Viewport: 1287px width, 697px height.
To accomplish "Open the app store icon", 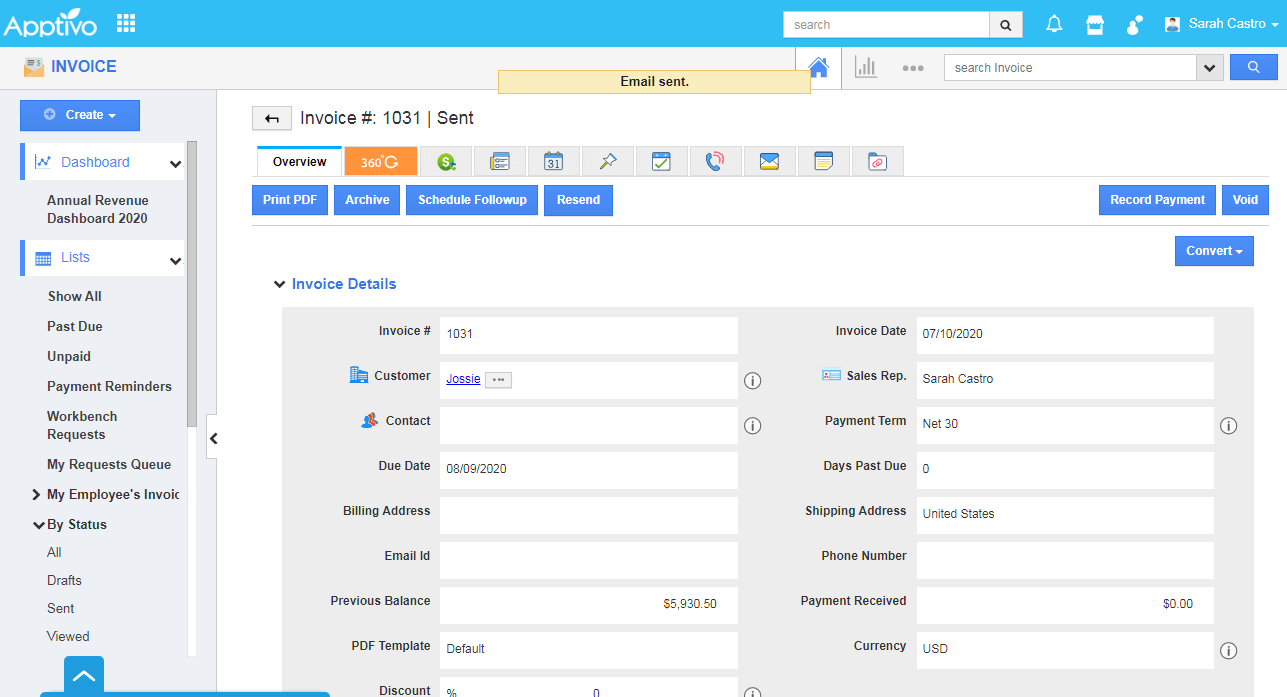I will pos(1095,24).
